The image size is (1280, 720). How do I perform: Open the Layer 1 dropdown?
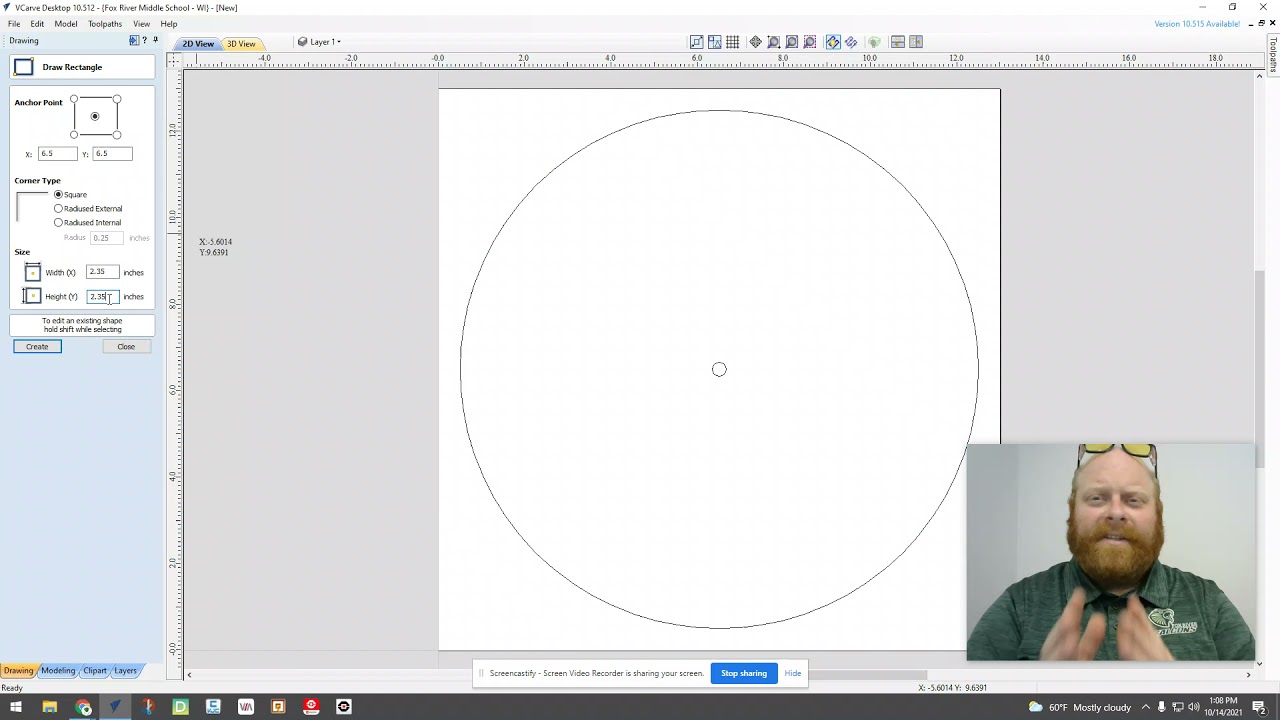pos(320,42)
